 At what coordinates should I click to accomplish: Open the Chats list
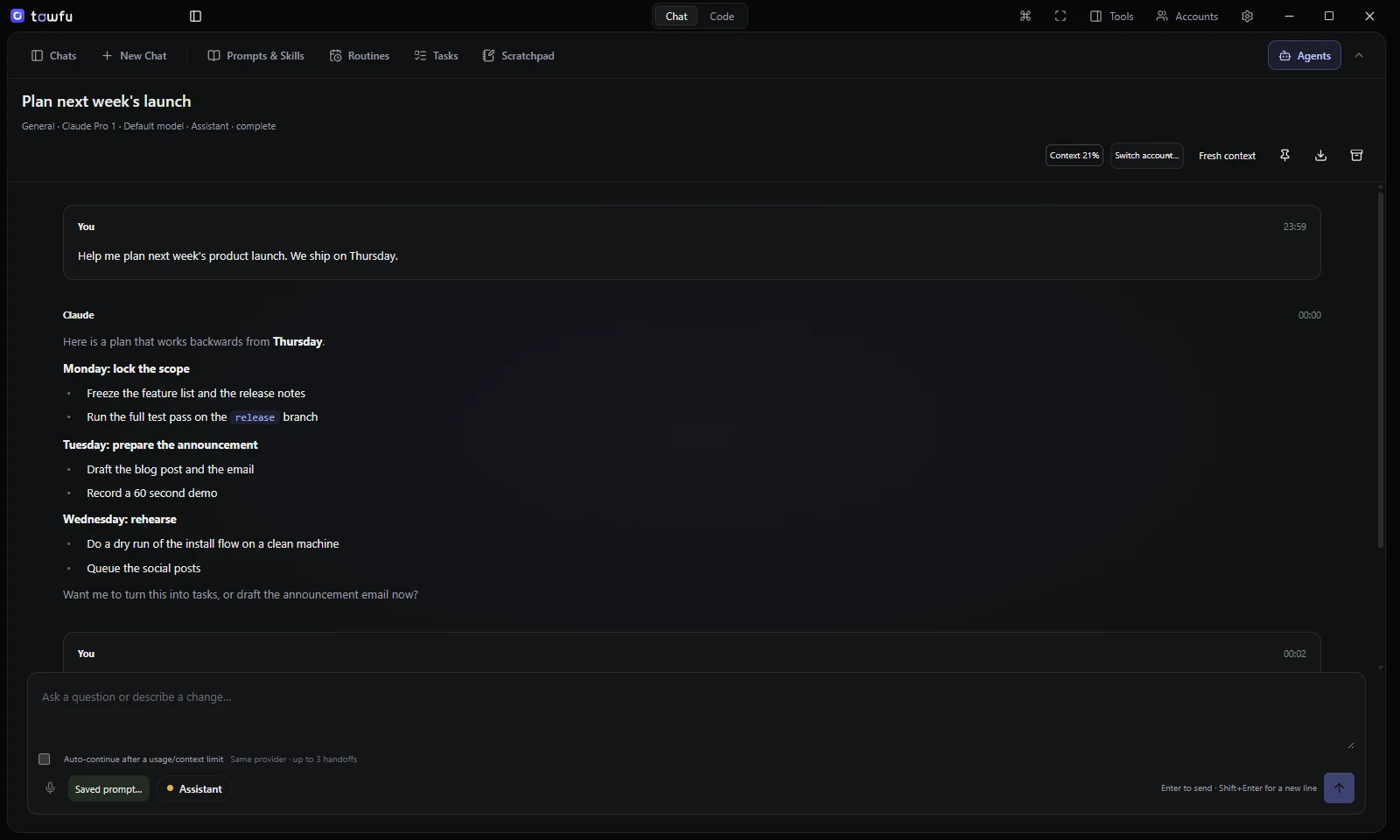(x=54, y=55)
